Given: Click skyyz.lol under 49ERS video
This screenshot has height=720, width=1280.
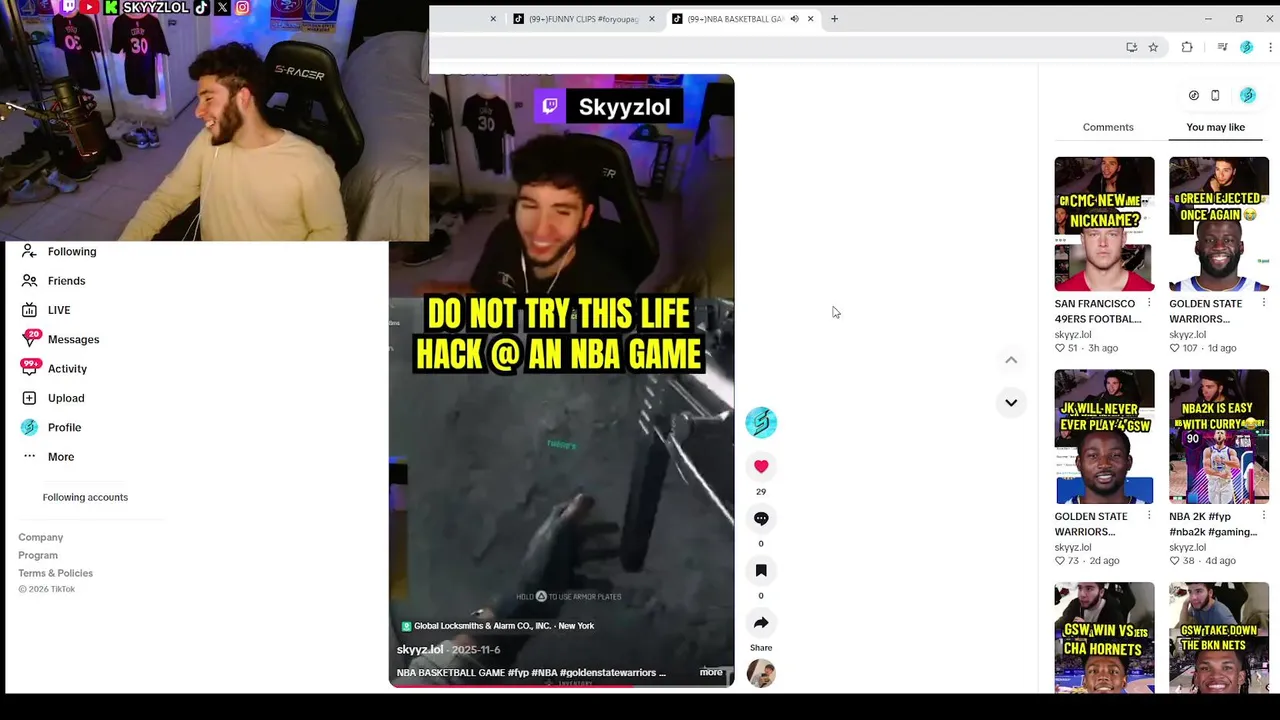Looking at the screenshot, I should pyautogui.click(x=1073, y=335).
